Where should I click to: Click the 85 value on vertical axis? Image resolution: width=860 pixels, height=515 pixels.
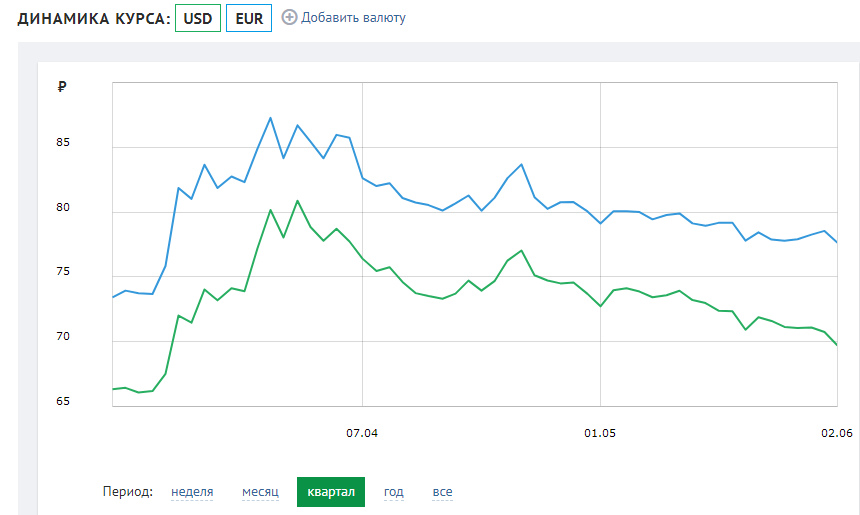pyautogui.click(x=64, y=143)
